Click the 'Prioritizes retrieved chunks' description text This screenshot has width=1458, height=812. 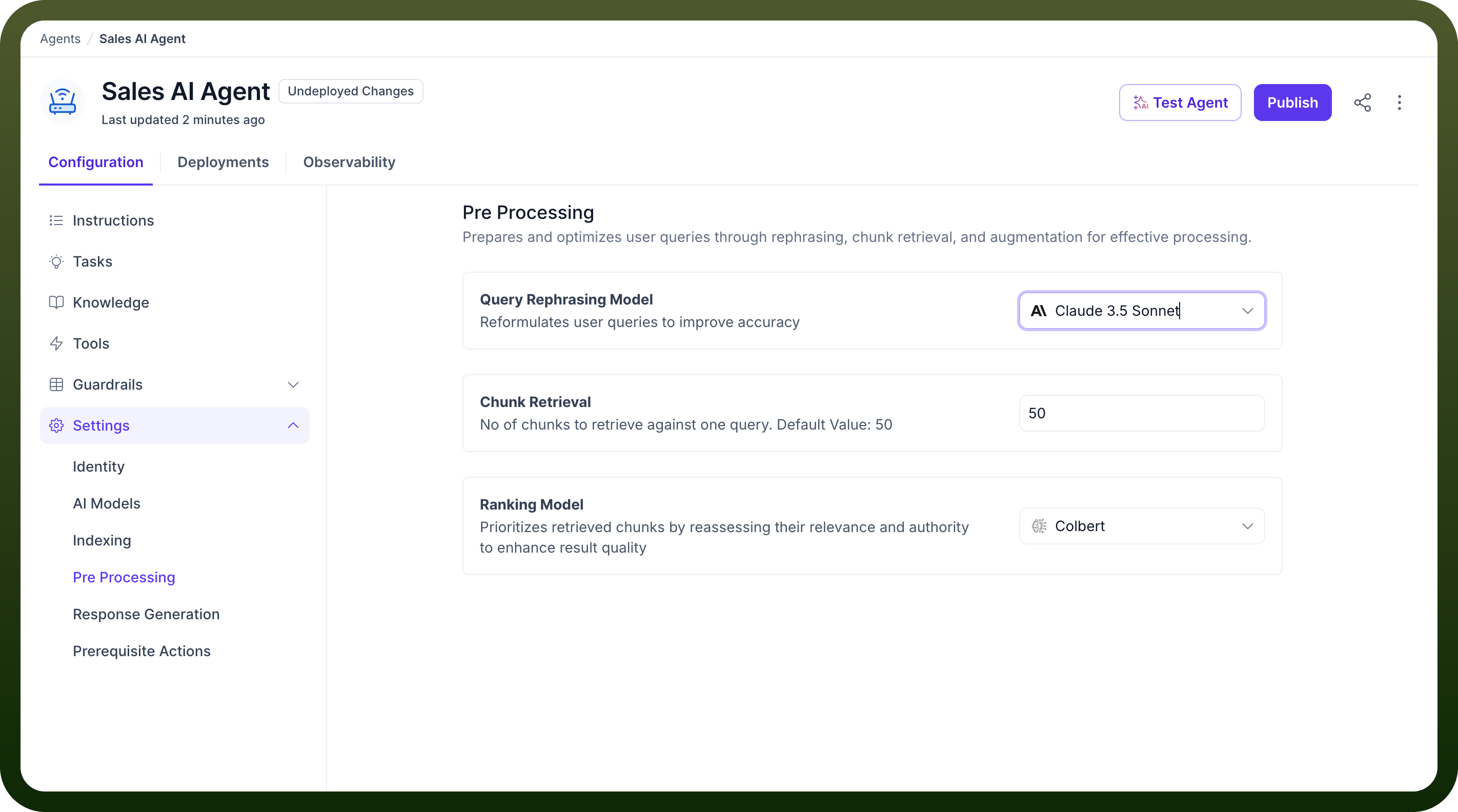click(x=724, y=538)
